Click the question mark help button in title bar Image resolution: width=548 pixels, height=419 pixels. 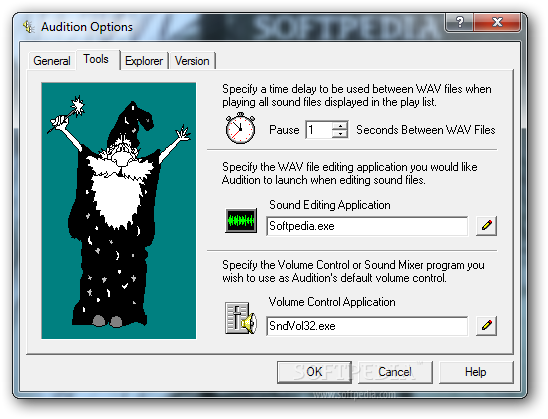click(460, 22)
